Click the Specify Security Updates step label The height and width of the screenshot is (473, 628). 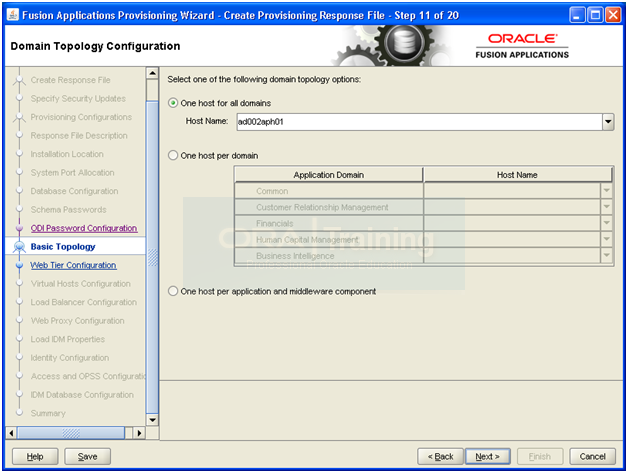(78, 99)
